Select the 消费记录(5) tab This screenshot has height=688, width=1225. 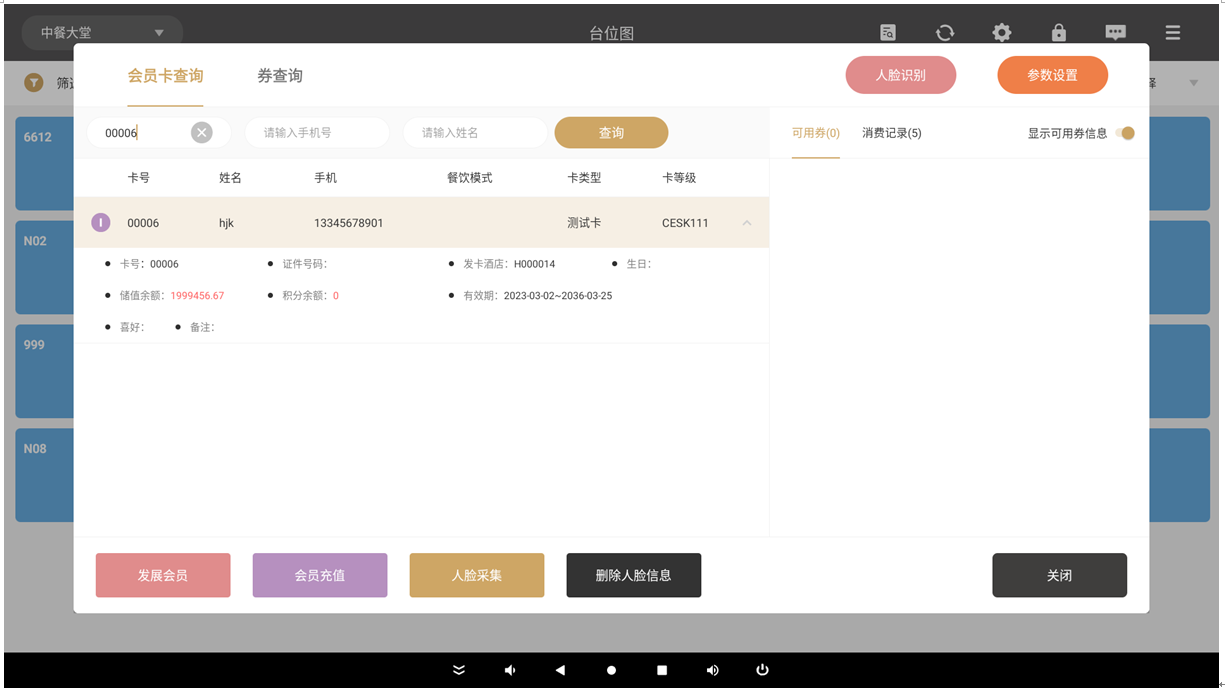892,133
